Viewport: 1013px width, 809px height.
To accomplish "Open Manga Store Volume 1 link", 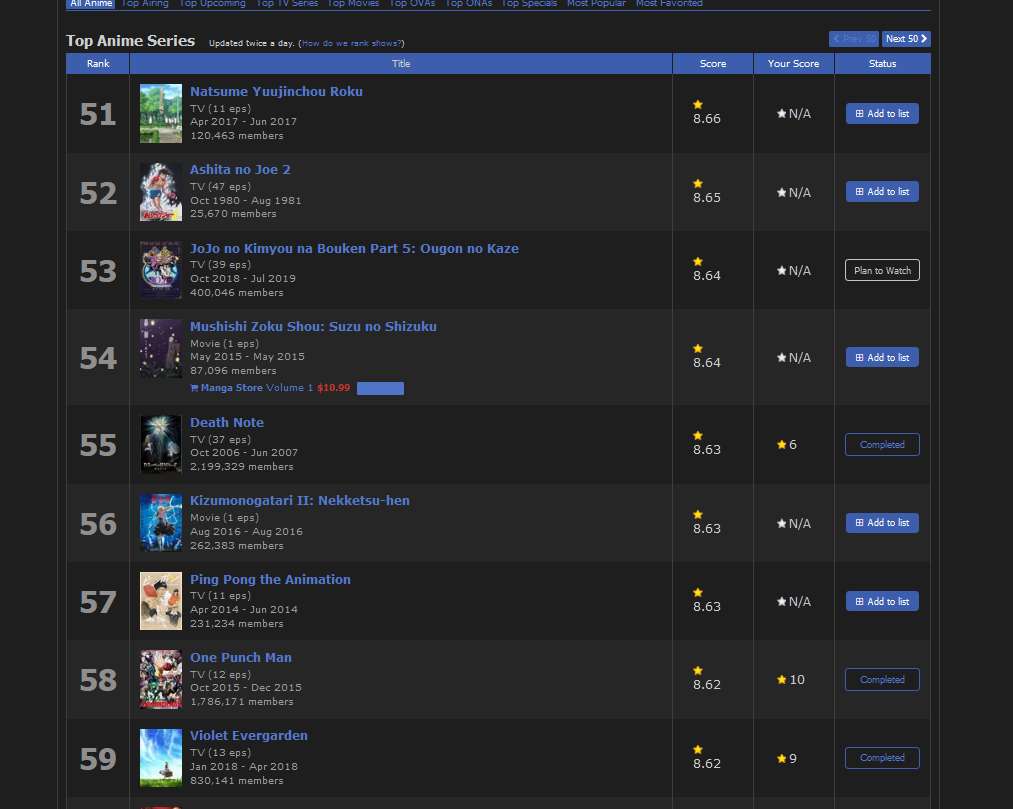I will point(251,388).
